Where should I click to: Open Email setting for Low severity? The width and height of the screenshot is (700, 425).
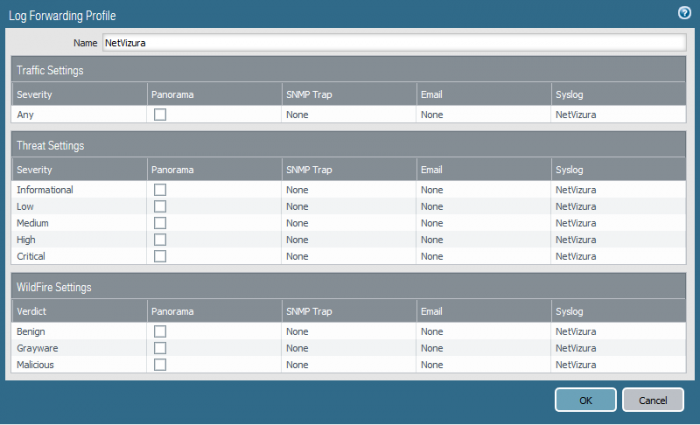click(432, 206)
